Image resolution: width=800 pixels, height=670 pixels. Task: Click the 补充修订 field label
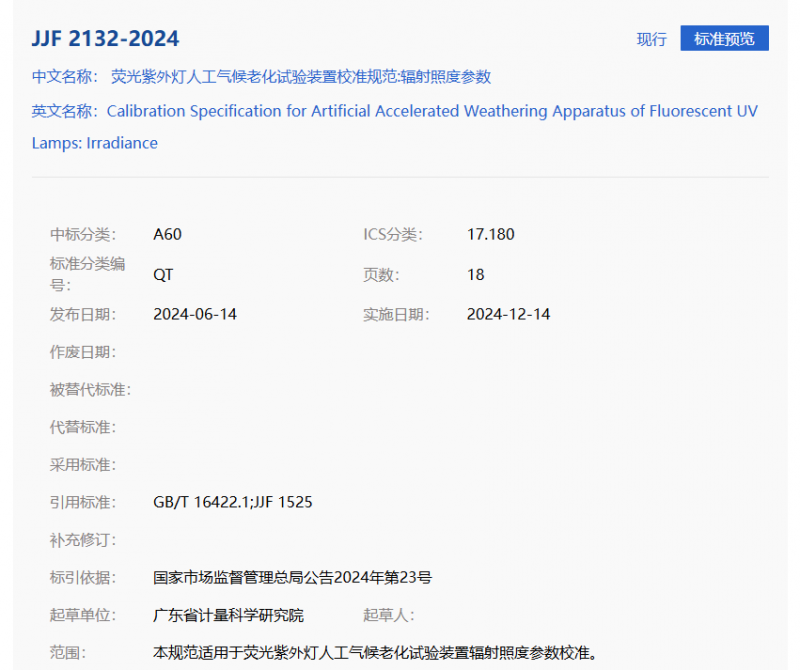(83, 540)
